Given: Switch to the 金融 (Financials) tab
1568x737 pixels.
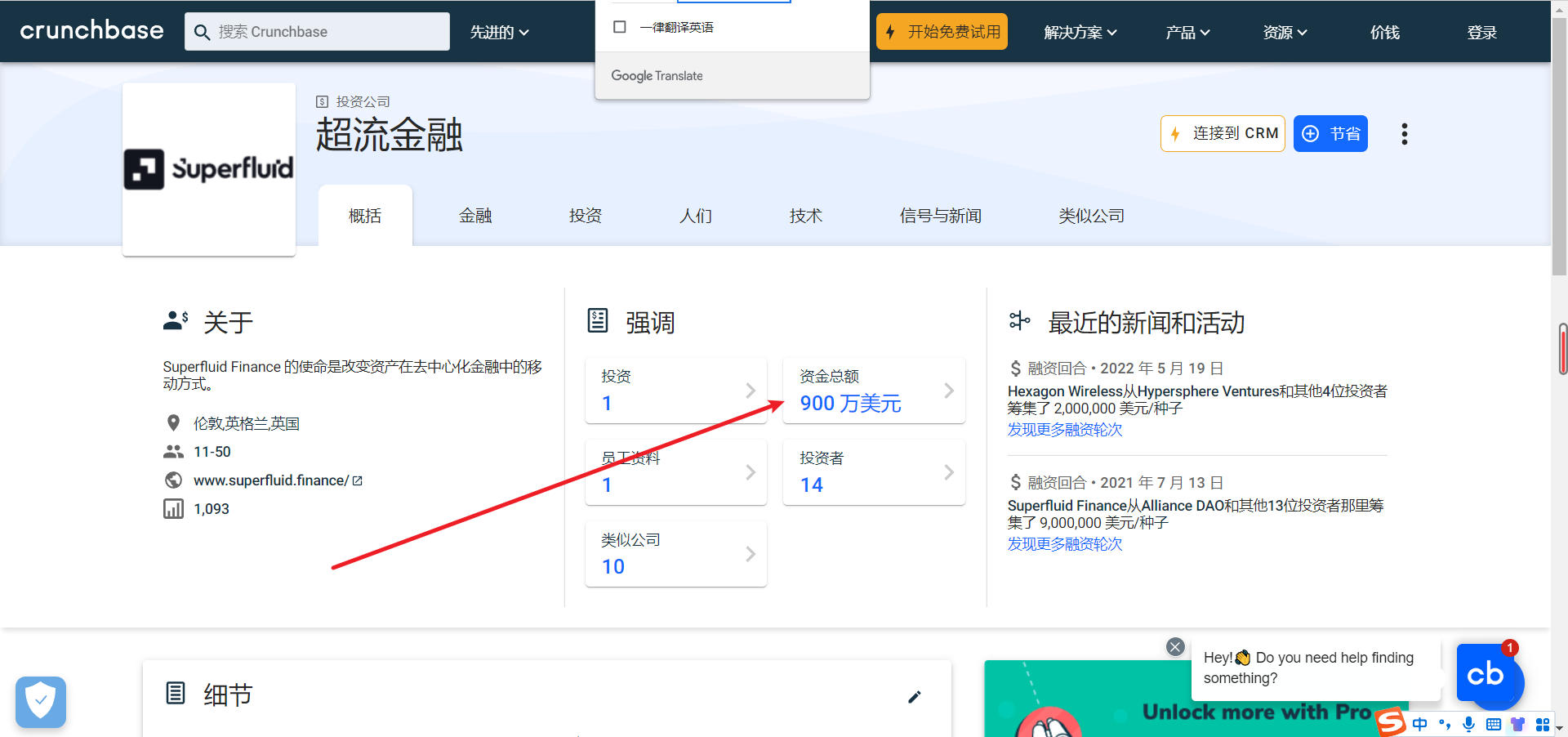Looking at the screenshot, I should [475, 216].
